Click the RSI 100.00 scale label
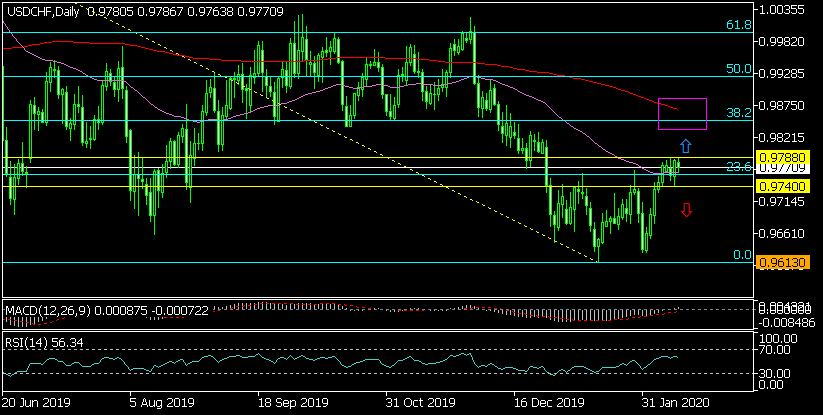This screenshot has height=415, width=823. coord(779,339)
